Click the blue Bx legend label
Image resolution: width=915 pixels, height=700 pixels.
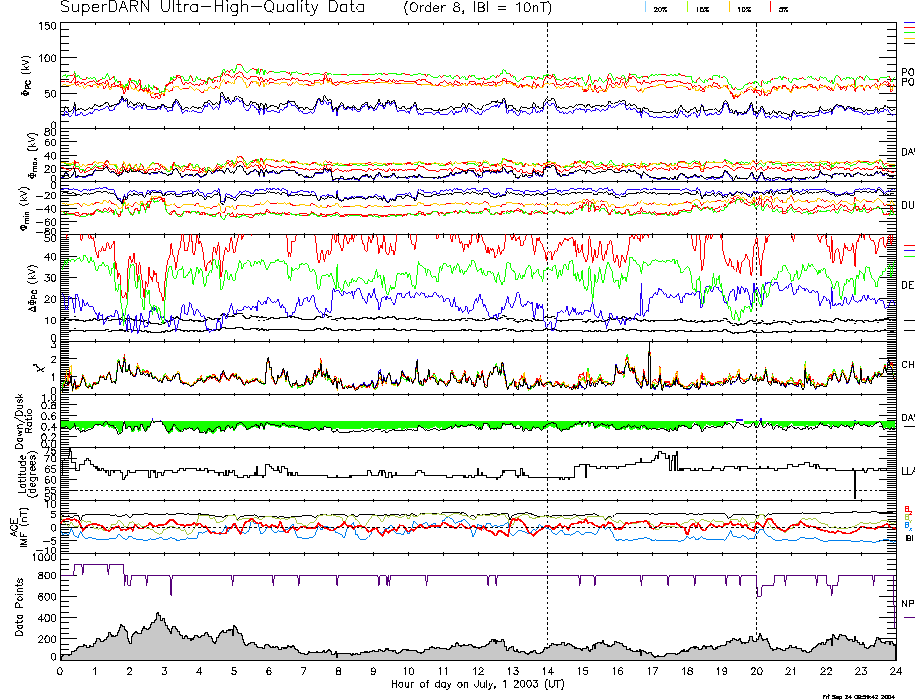[907, 526]
